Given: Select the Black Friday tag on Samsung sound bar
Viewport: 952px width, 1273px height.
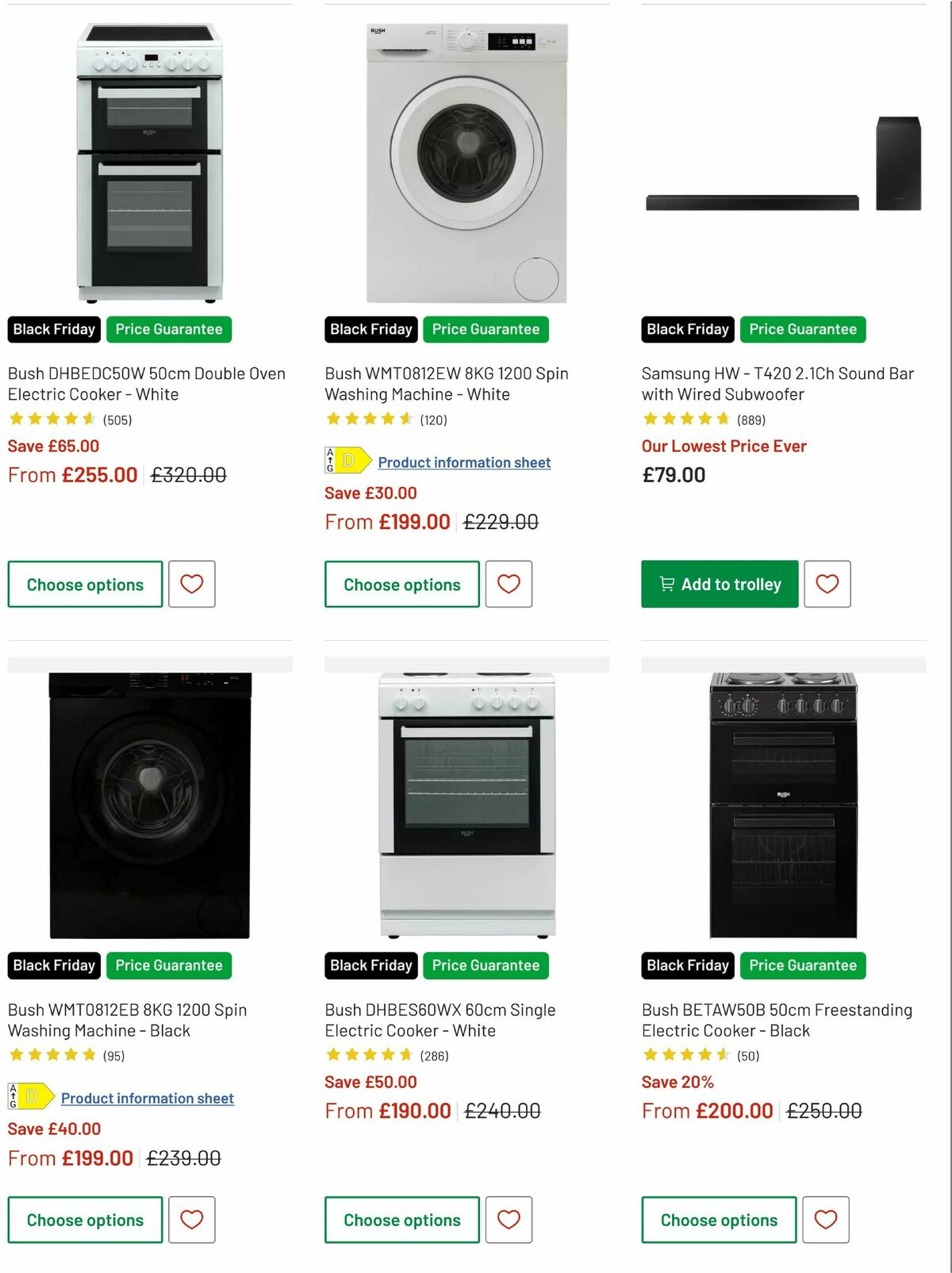Looking at the screenshot, I should tap(686, 329).
